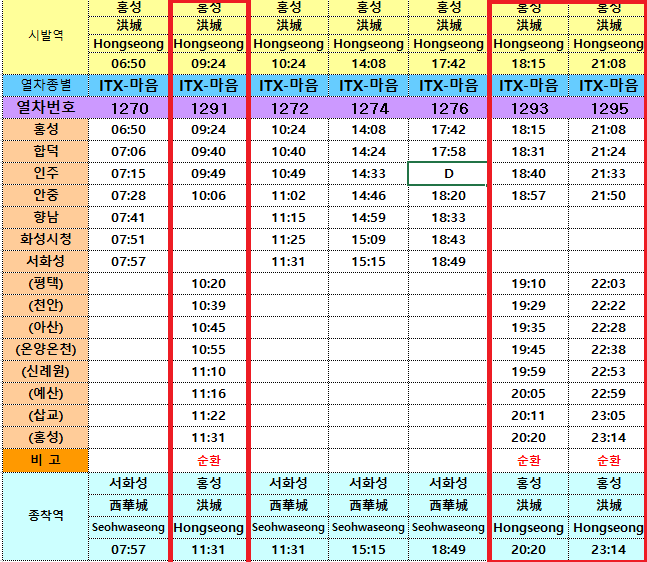Viewport: 647px width, 562px height.
Task: Click the 22:03 time cell
Action: tap(609, 283)
